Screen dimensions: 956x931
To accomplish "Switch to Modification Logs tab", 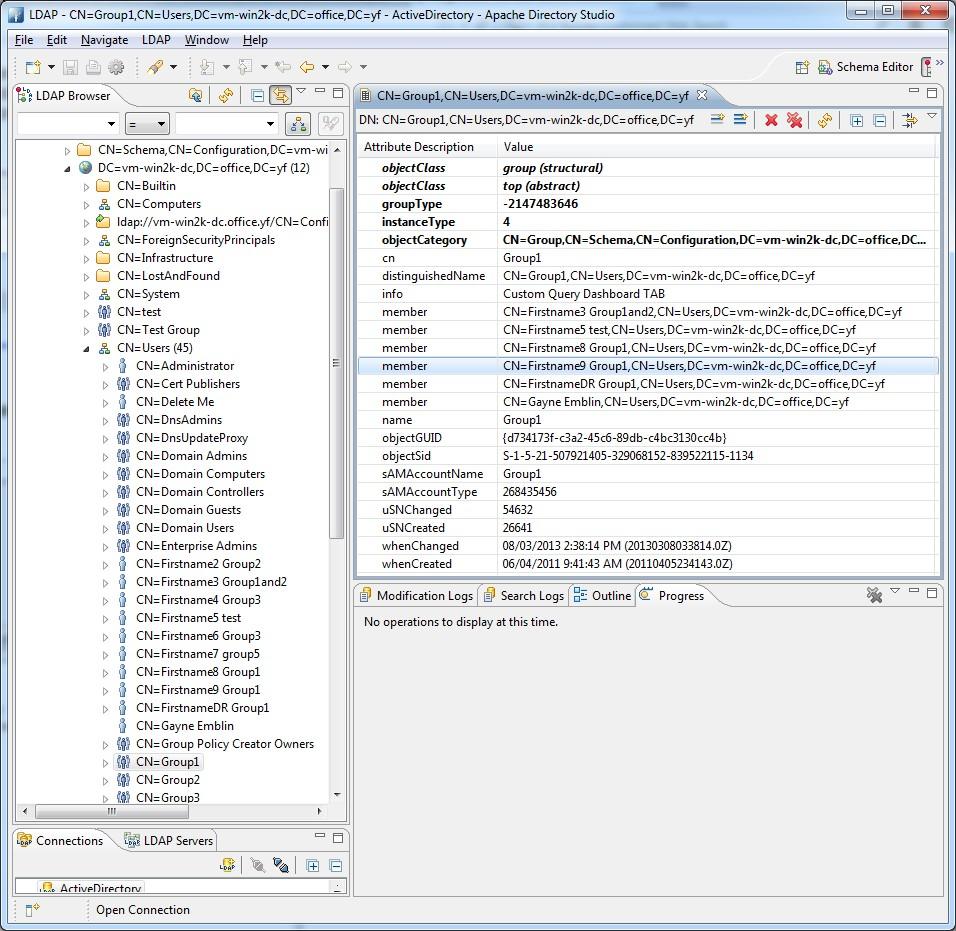I will point(416,596).
